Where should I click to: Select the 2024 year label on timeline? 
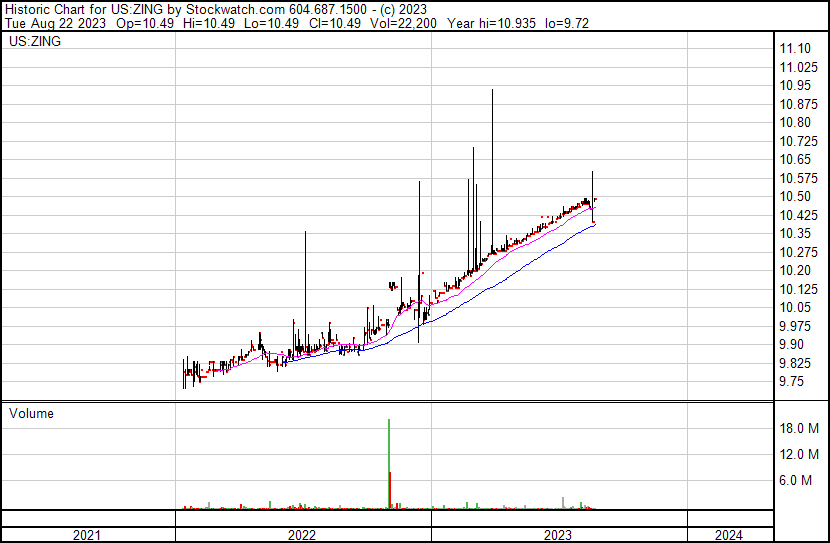[729, 535]
